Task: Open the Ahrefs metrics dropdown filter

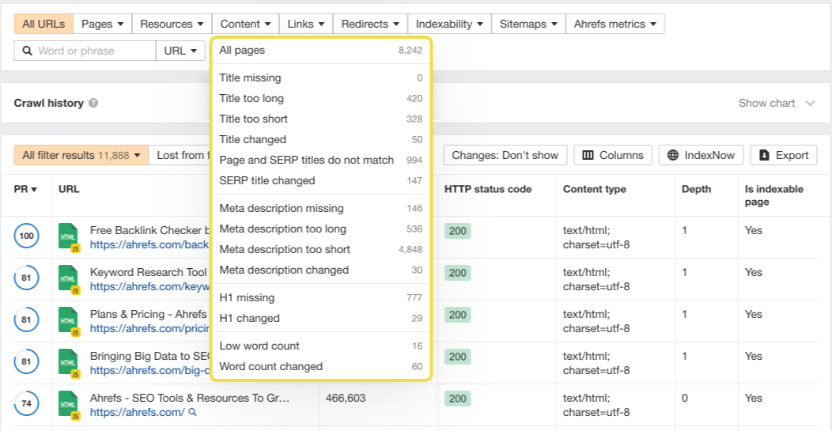Action: tap(615, 24)
